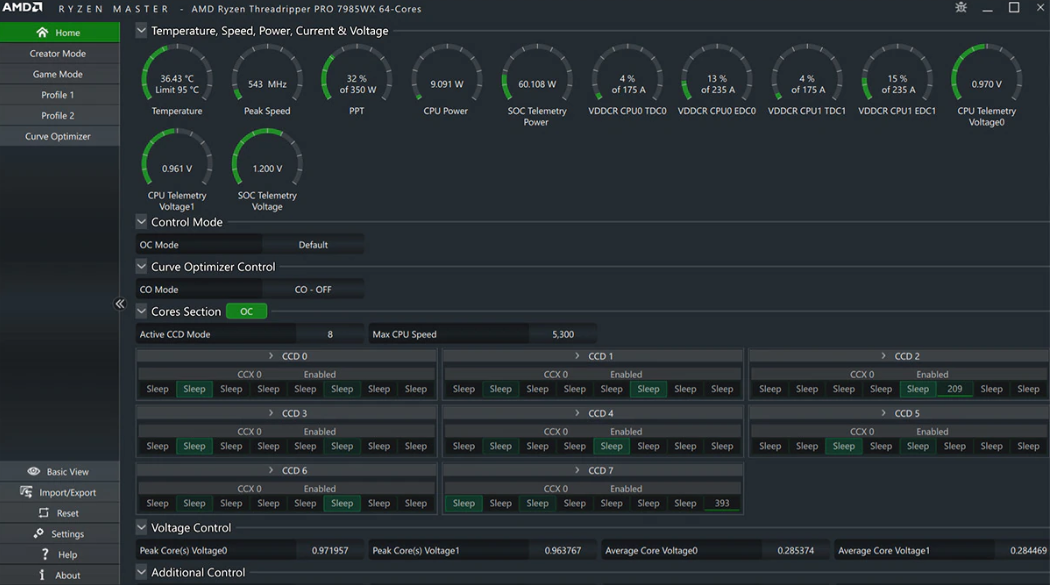This screenshot has width=1050, height=585.
Task: Click the Reset icon in sidebar
Action: click(x=43, y=513)
